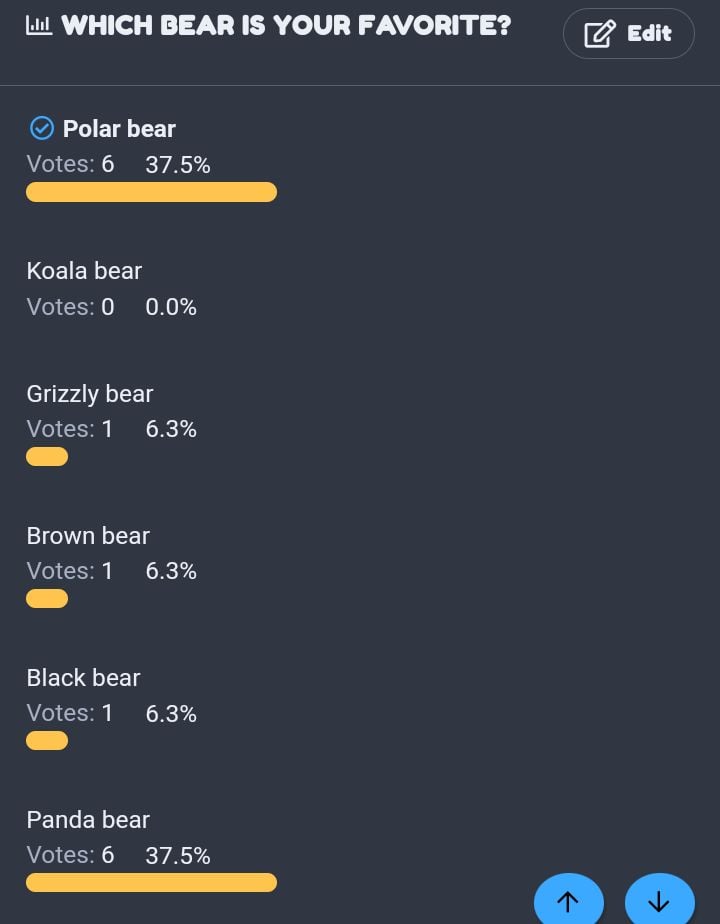
Task: Select the Polar bear option
Action: [x=119, y=128]
